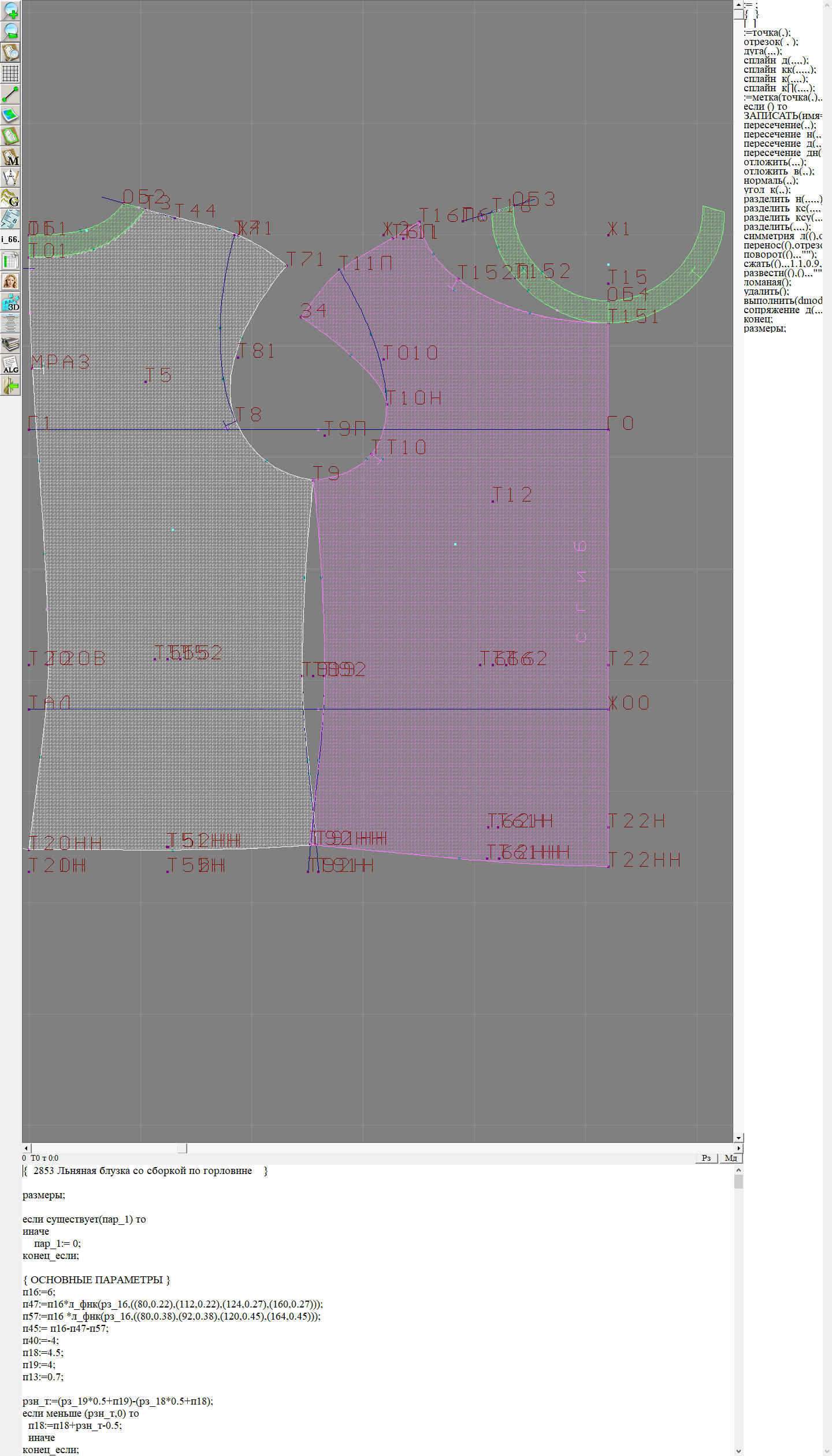The height and width of the screenshot is (1456, 832).
Task: Open the pattern with M icon
Action: (x=10, y=157)
